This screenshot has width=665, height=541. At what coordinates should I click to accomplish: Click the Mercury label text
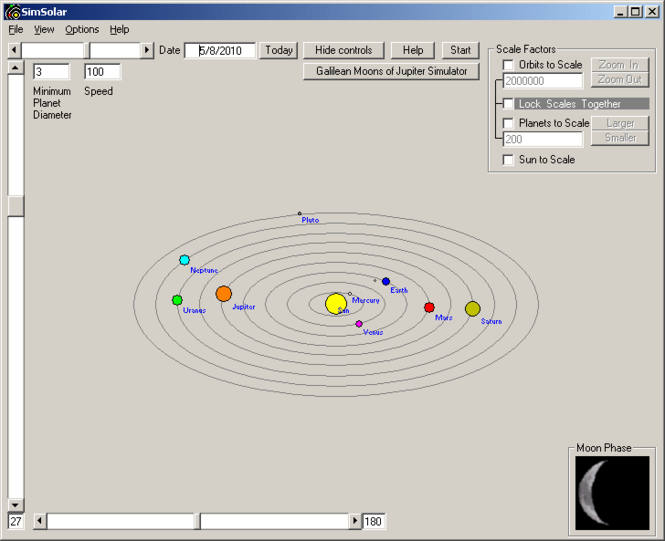pyautogui.click(x=366, y=300)
